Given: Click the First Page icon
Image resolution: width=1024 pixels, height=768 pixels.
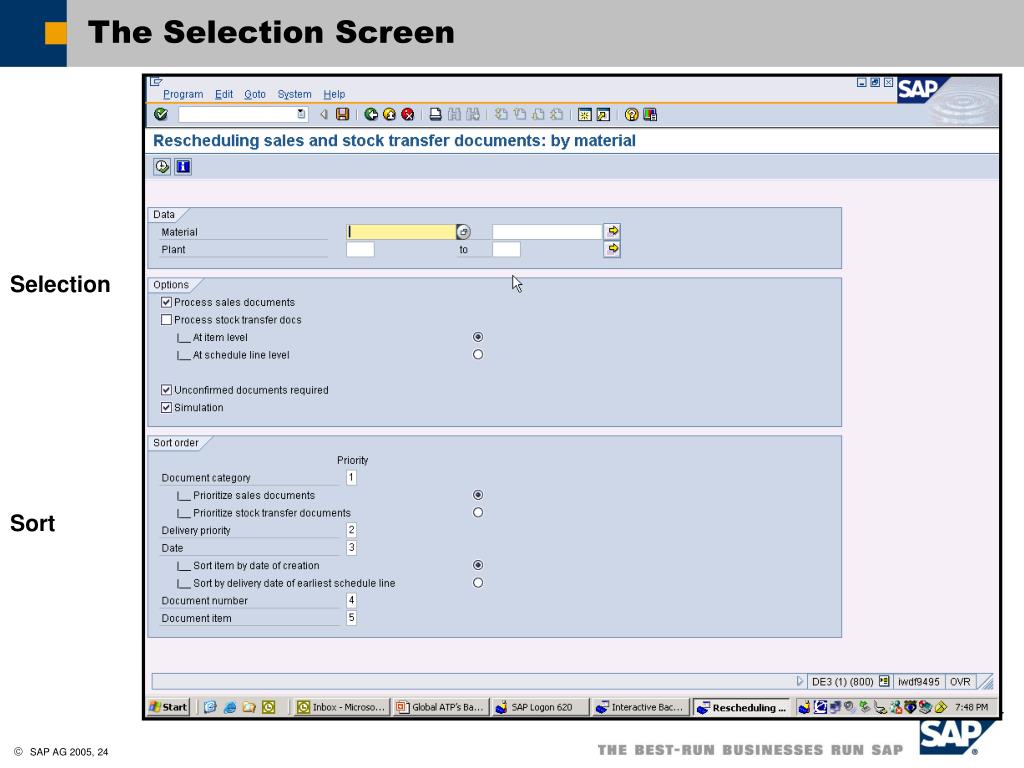Looking at the screenshot, I should click(x=501, y=114).
